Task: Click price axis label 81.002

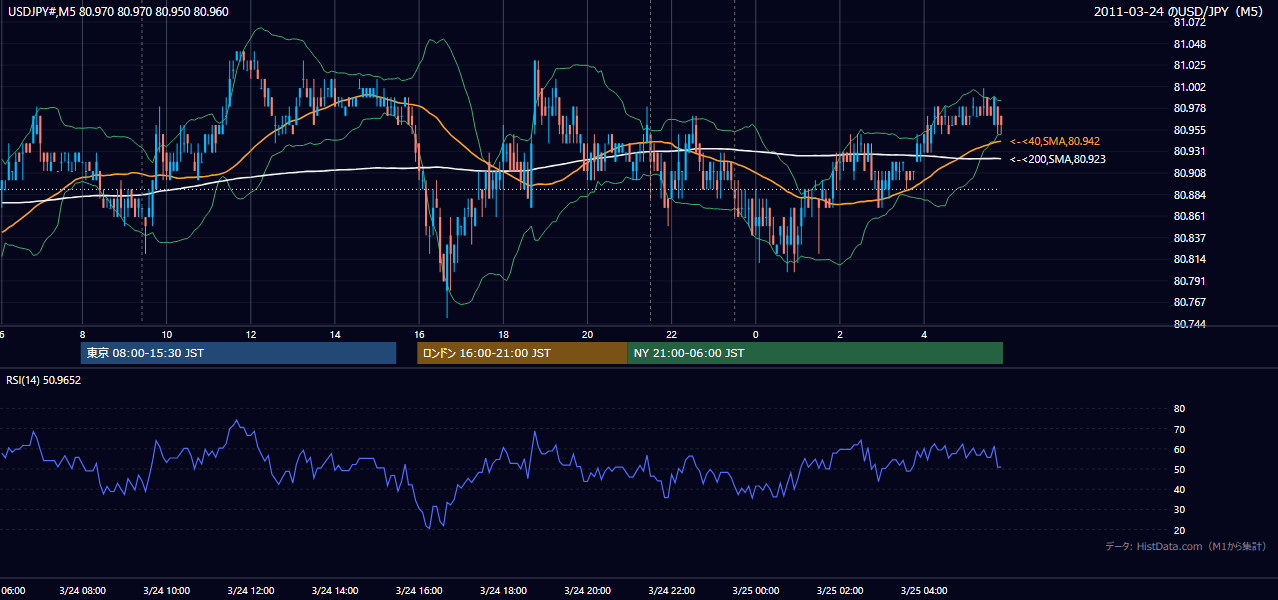Action: (x=1188, y=87)
